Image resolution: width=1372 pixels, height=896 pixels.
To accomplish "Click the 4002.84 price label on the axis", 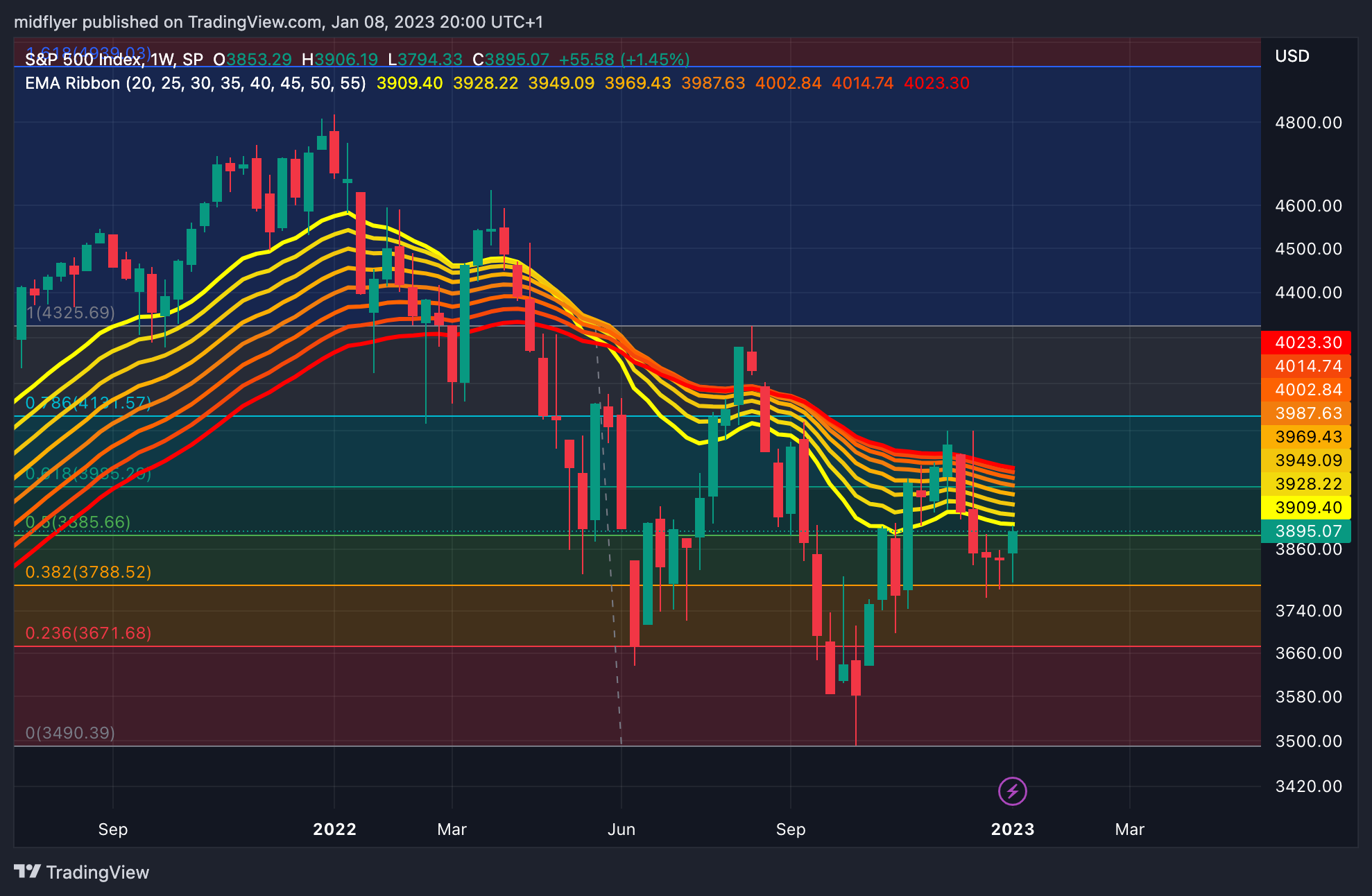I will point(1305,390).
